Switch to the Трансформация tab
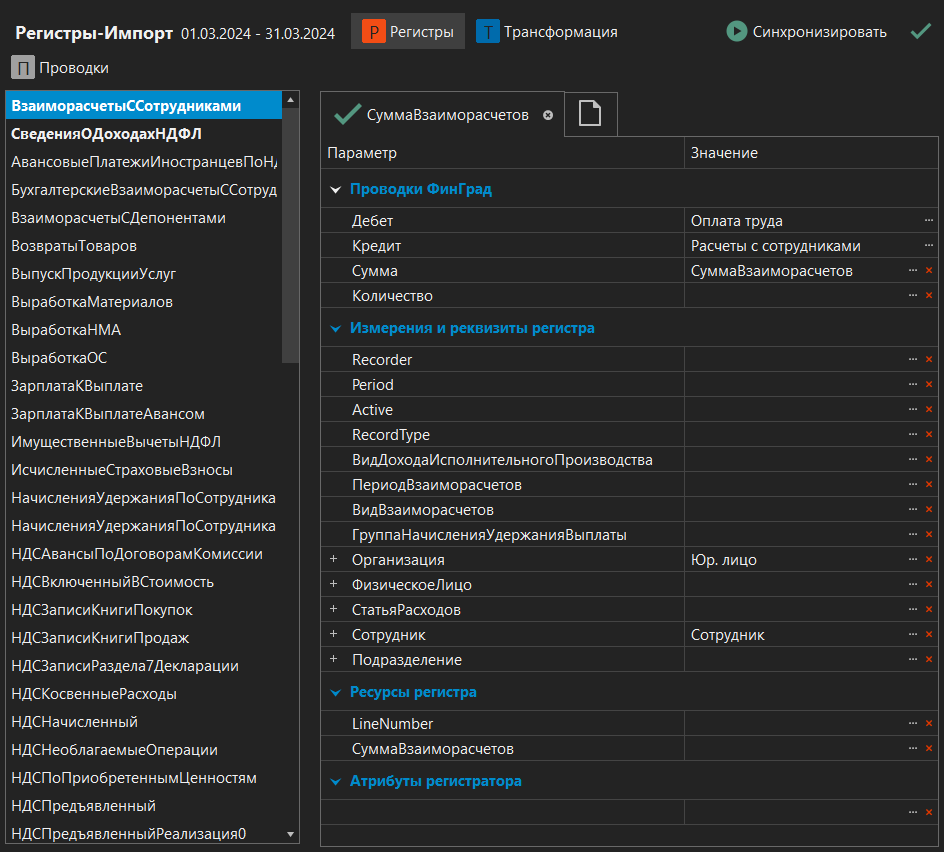This screenshot has width=944, height=852. click(x=546, y=32)
